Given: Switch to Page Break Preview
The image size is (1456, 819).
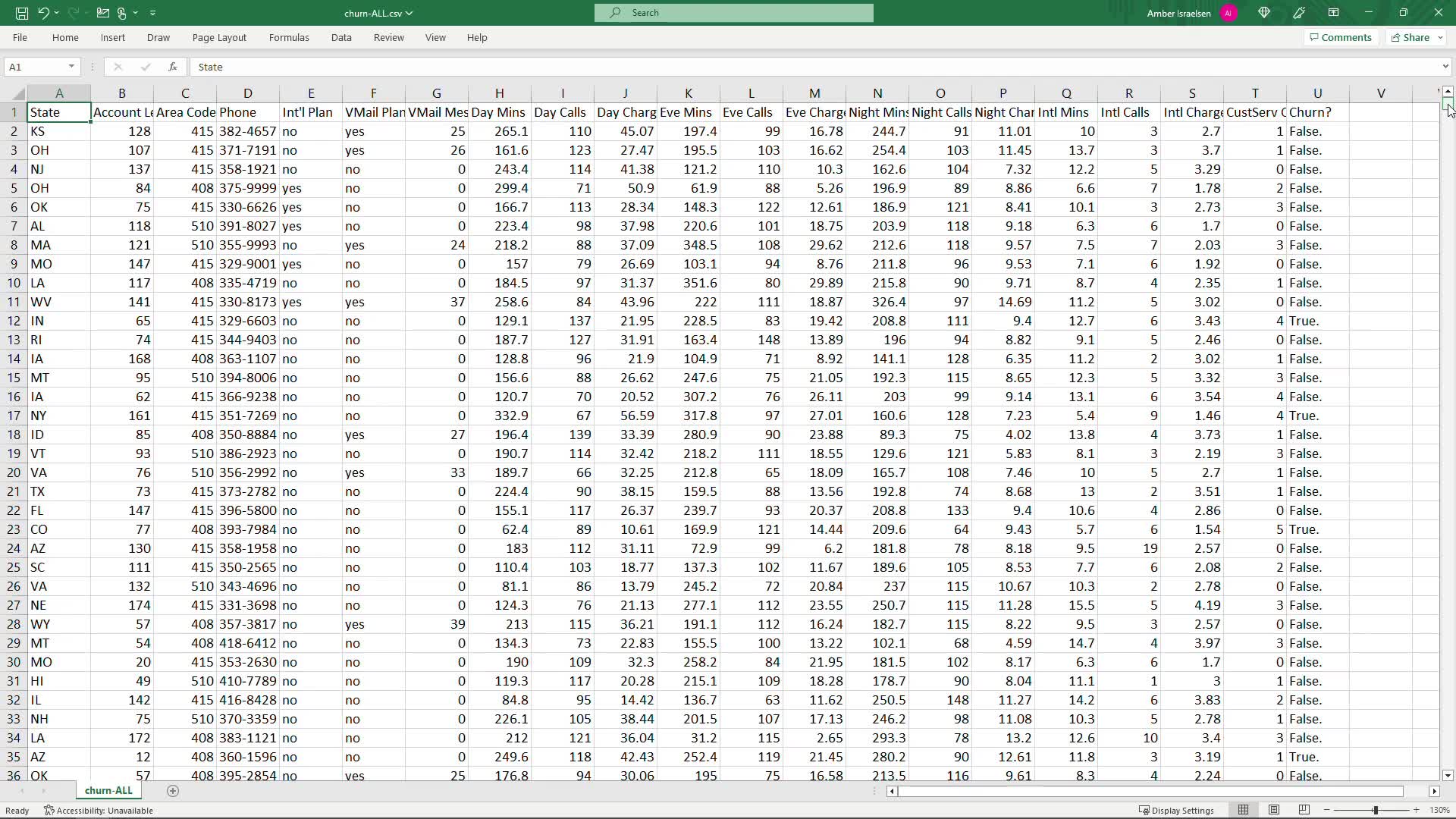Looking at the screenshot, I should 1304,810.
